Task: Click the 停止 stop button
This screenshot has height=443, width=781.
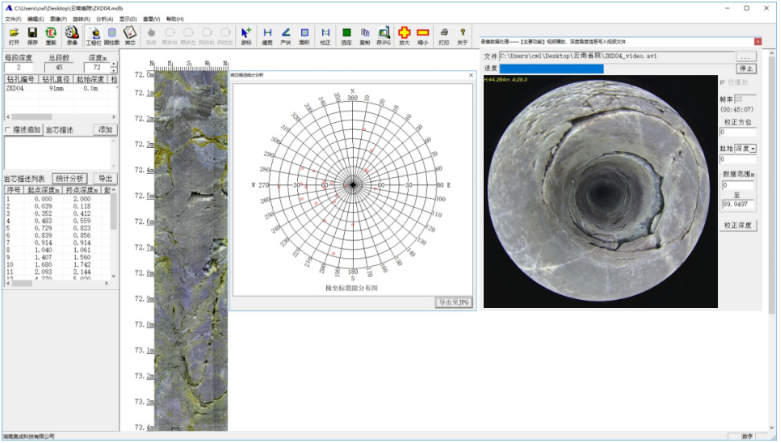Action: point(746,68)
